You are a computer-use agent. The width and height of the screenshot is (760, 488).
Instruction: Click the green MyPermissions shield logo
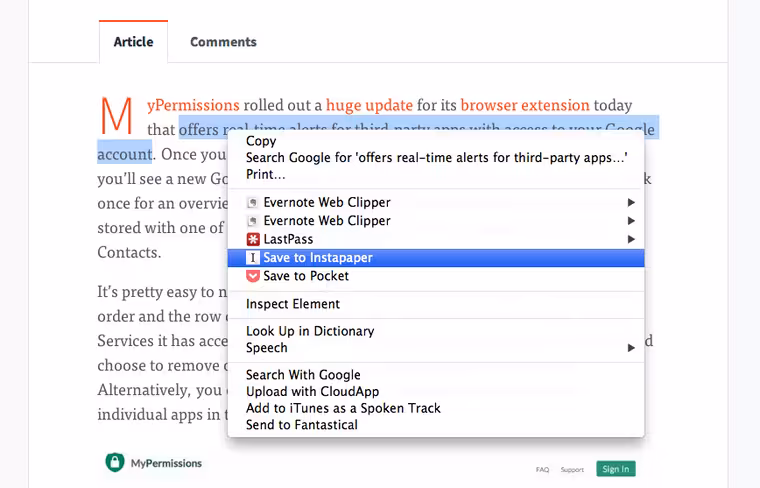click(115, 462)
